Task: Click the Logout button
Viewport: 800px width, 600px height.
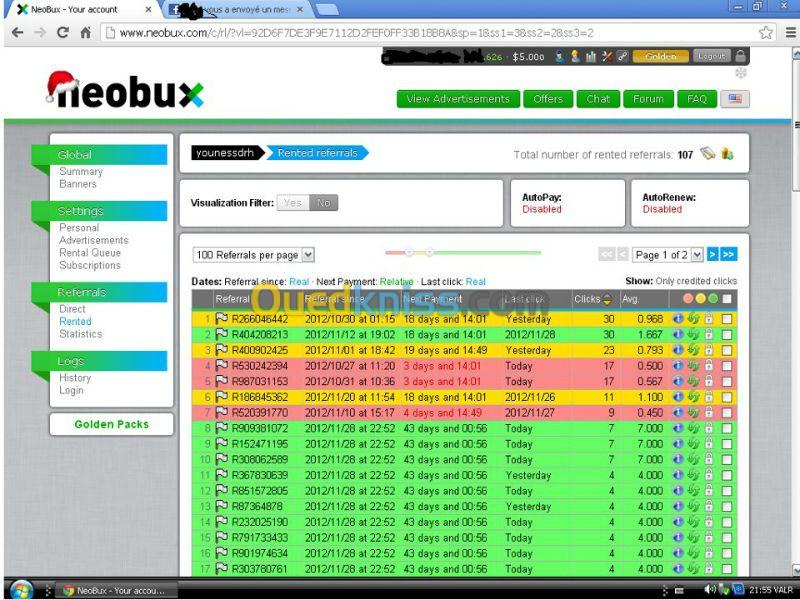Action: (x=711, y=56)
